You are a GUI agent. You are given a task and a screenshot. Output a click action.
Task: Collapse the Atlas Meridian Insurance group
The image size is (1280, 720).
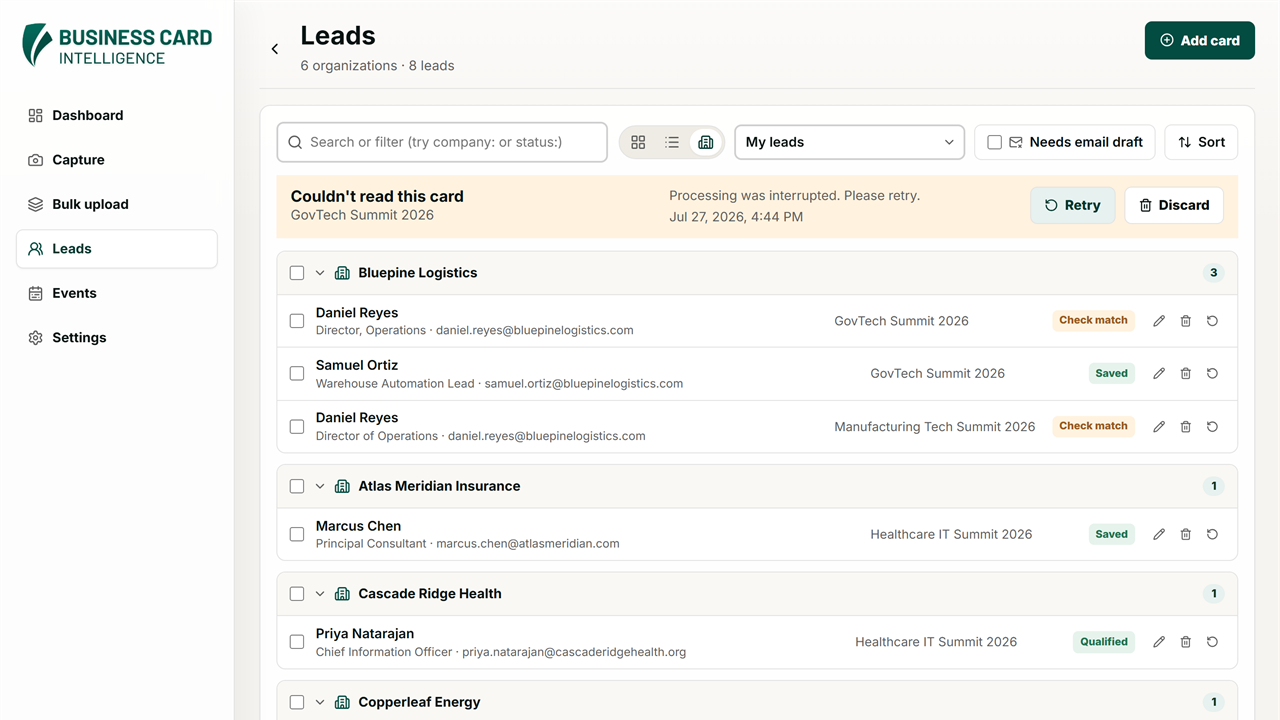(320, 486)
